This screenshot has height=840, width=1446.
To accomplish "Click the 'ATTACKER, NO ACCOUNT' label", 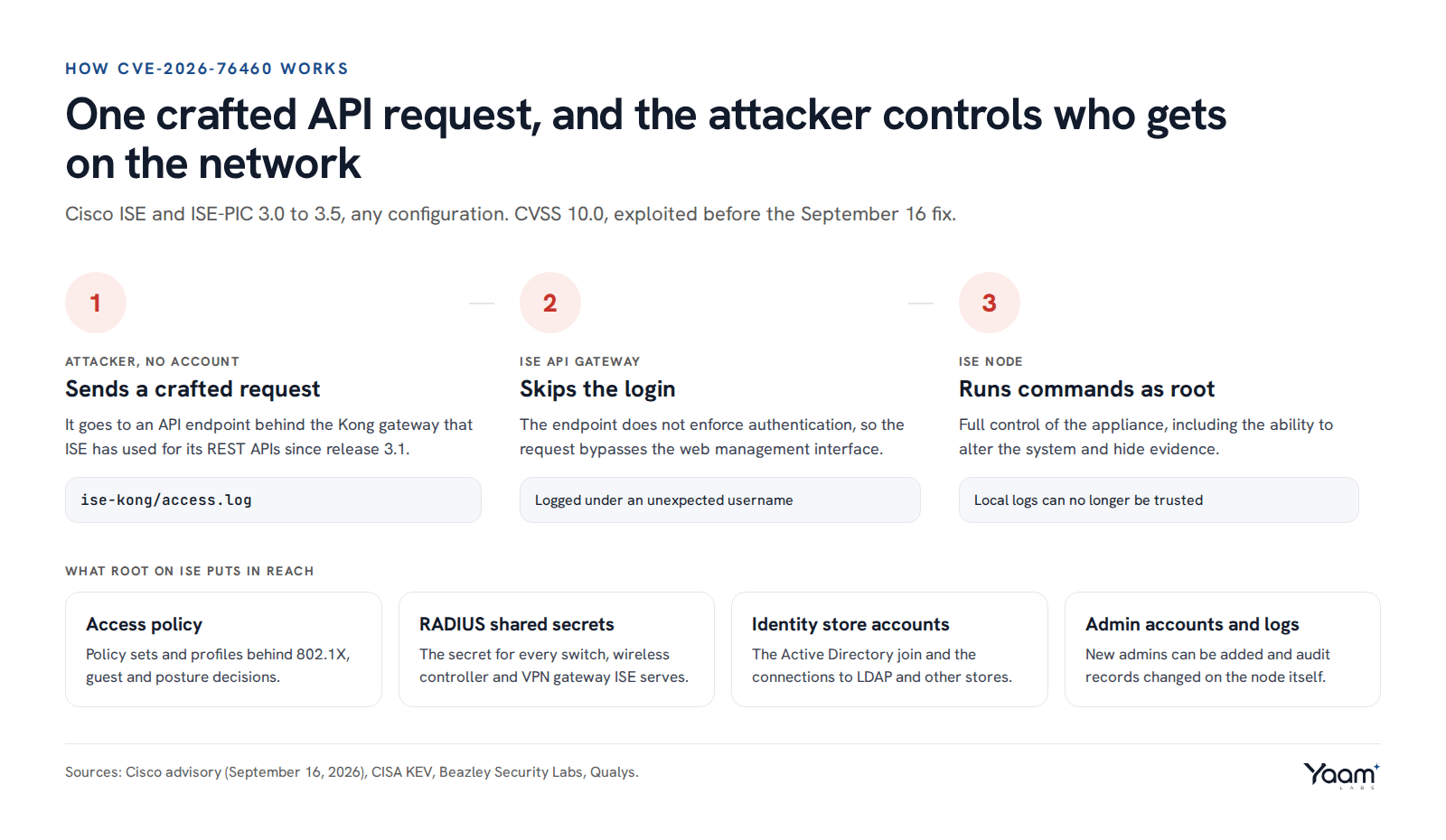I will tap(152, 361).
